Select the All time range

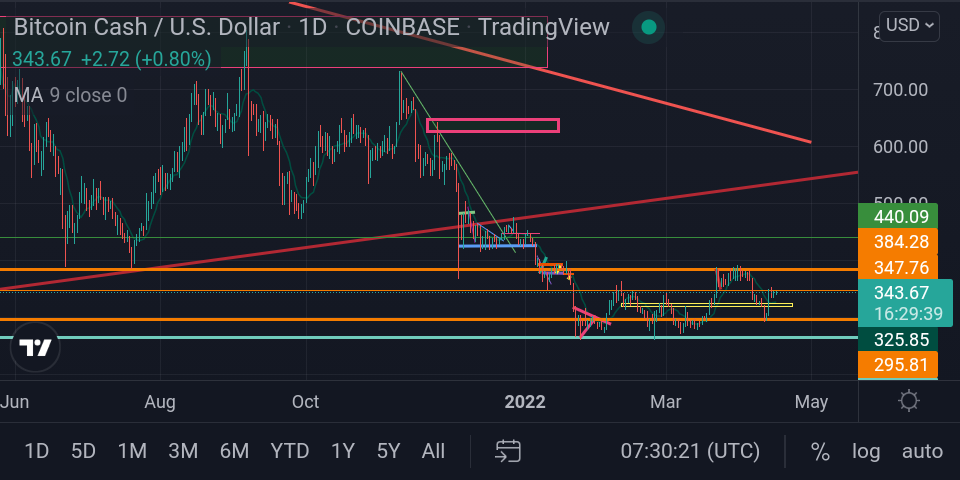[x=433, y=451]
